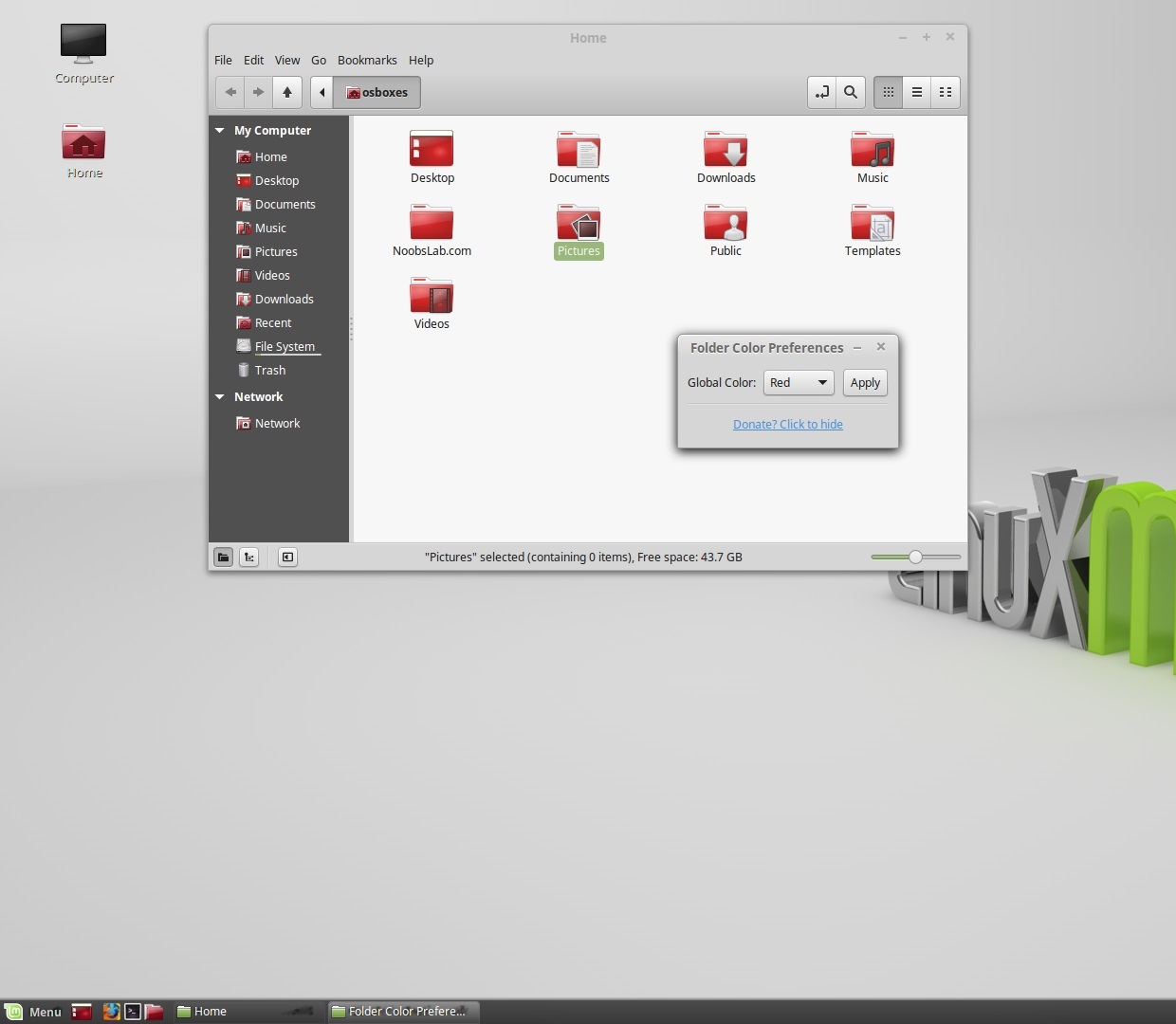Open the Documents folder icon

click(x=579, y=150)
